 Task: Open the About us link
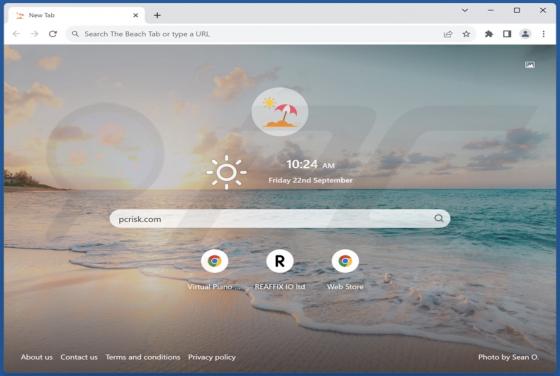(x=36, y=357)
